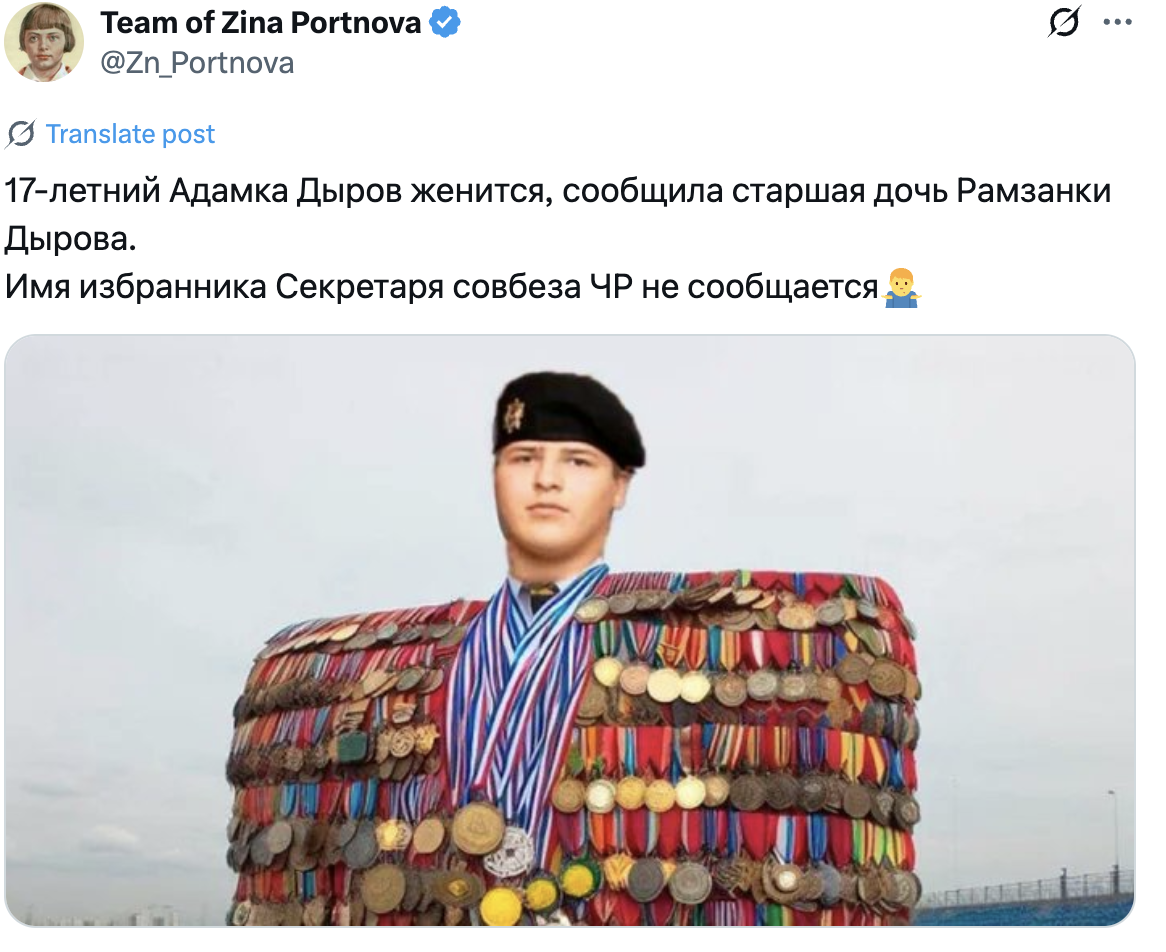Open the Grok icon next to the more menu
The image size is (1166, 952).
pos(1064,22)
